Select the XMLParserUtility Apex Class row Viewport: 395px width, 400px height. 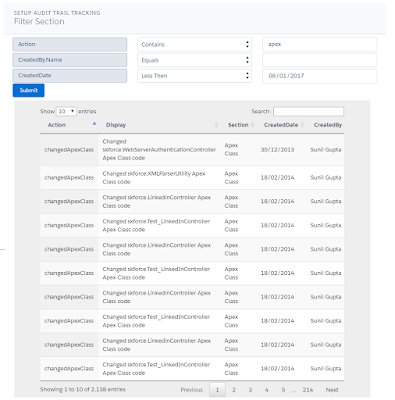click(x=192, y=178)
